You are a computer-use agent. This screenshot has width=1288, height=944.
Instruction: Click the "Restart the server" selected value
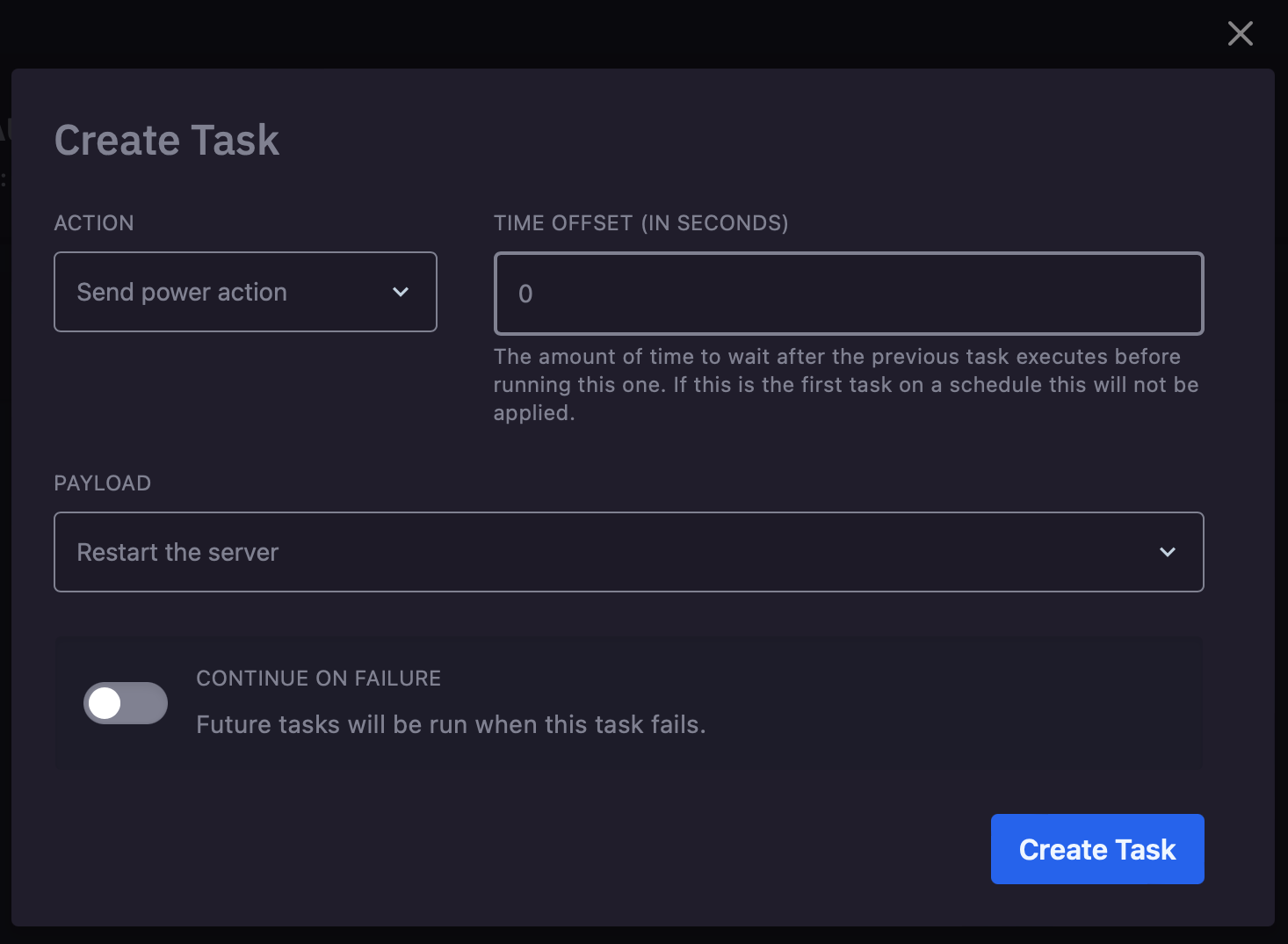click(177, 552)
